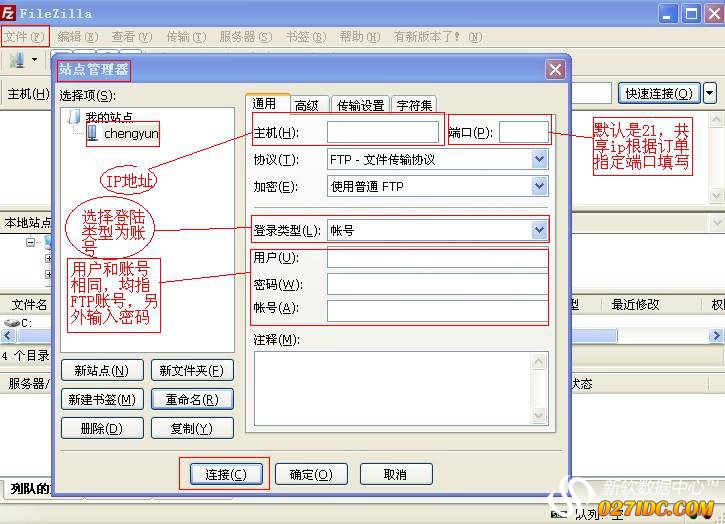Open the 帮助(H) menu
This screenshot has width=725, height=524.
(360, 37)
